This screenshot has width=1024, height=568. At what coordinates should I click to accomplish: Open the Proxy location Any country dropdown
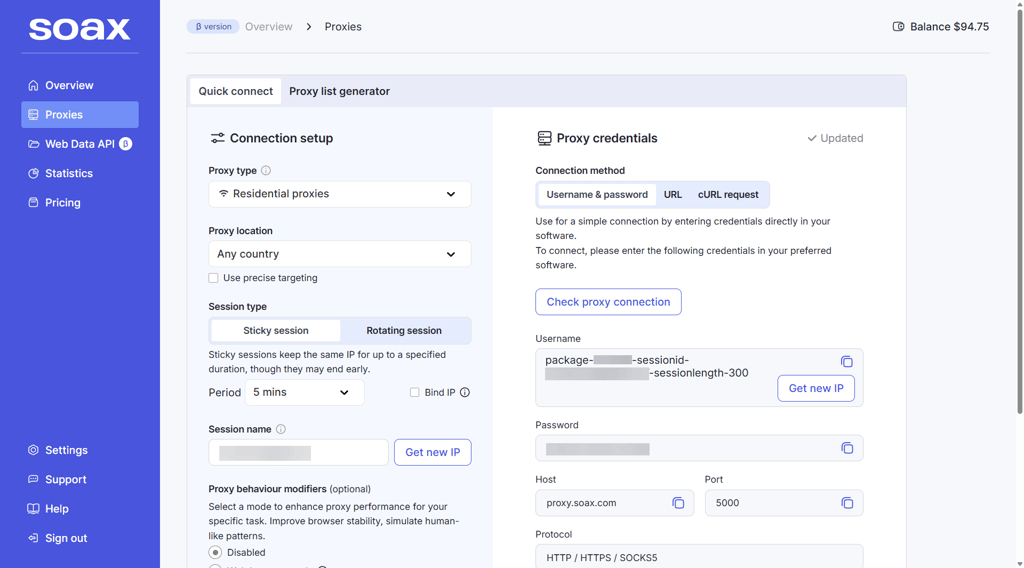click(x=340, y=254)
